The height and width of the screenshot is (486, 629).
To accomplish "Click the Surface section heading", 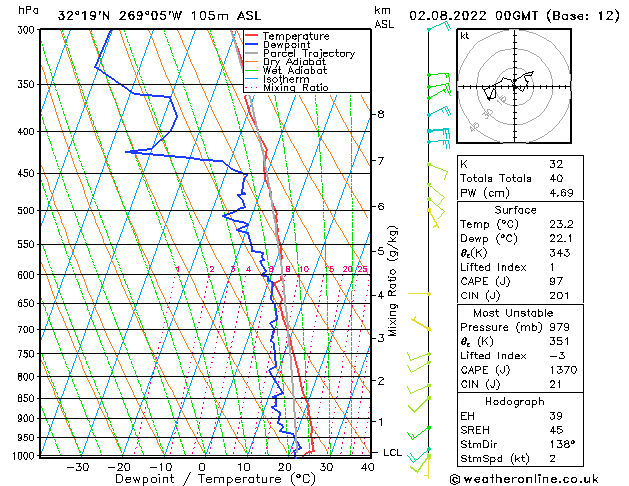I will point(515,210).
